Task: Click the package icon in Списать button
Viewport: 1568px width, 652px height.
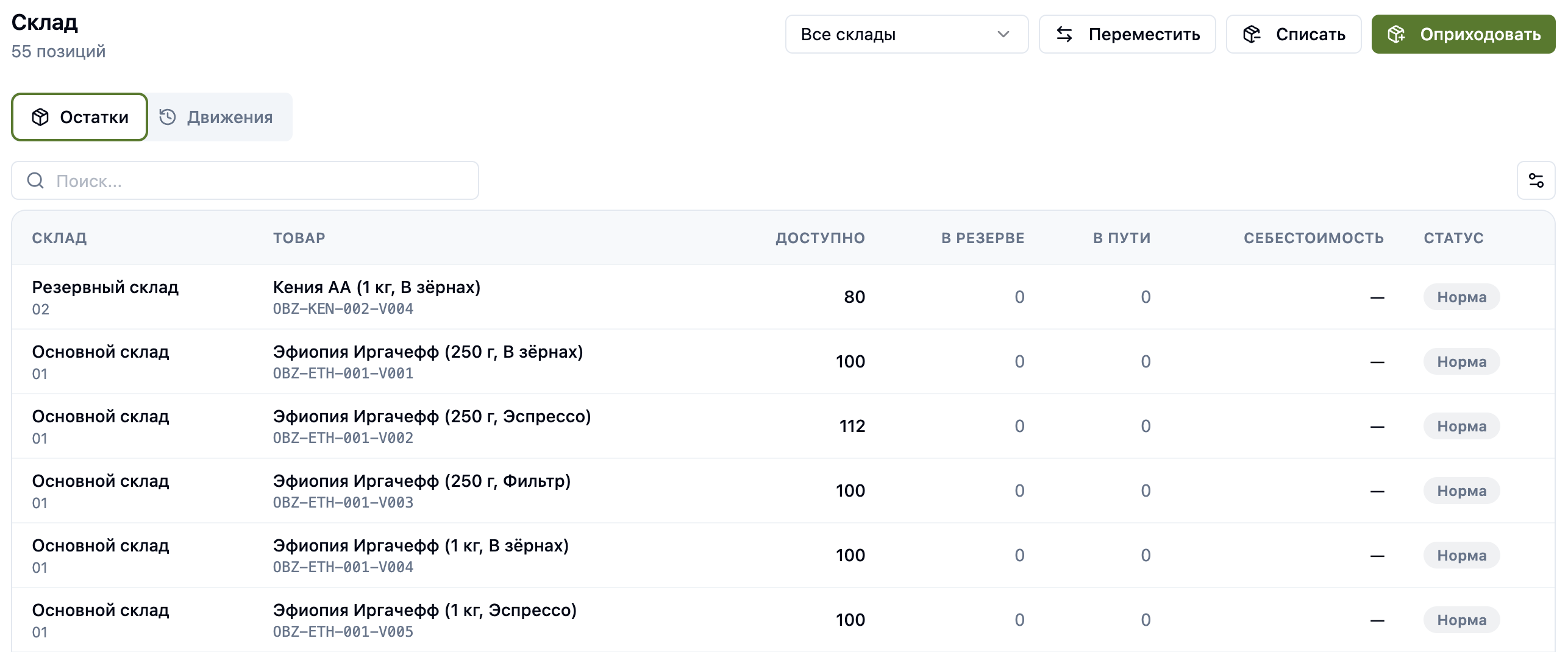Action: [x=1252, y=34]
